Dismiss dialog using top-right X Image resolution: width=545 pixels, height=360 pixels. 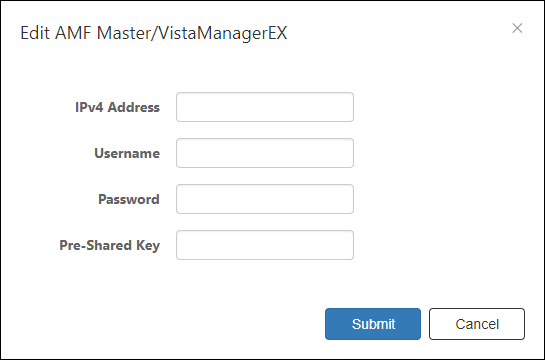point(517,28)
